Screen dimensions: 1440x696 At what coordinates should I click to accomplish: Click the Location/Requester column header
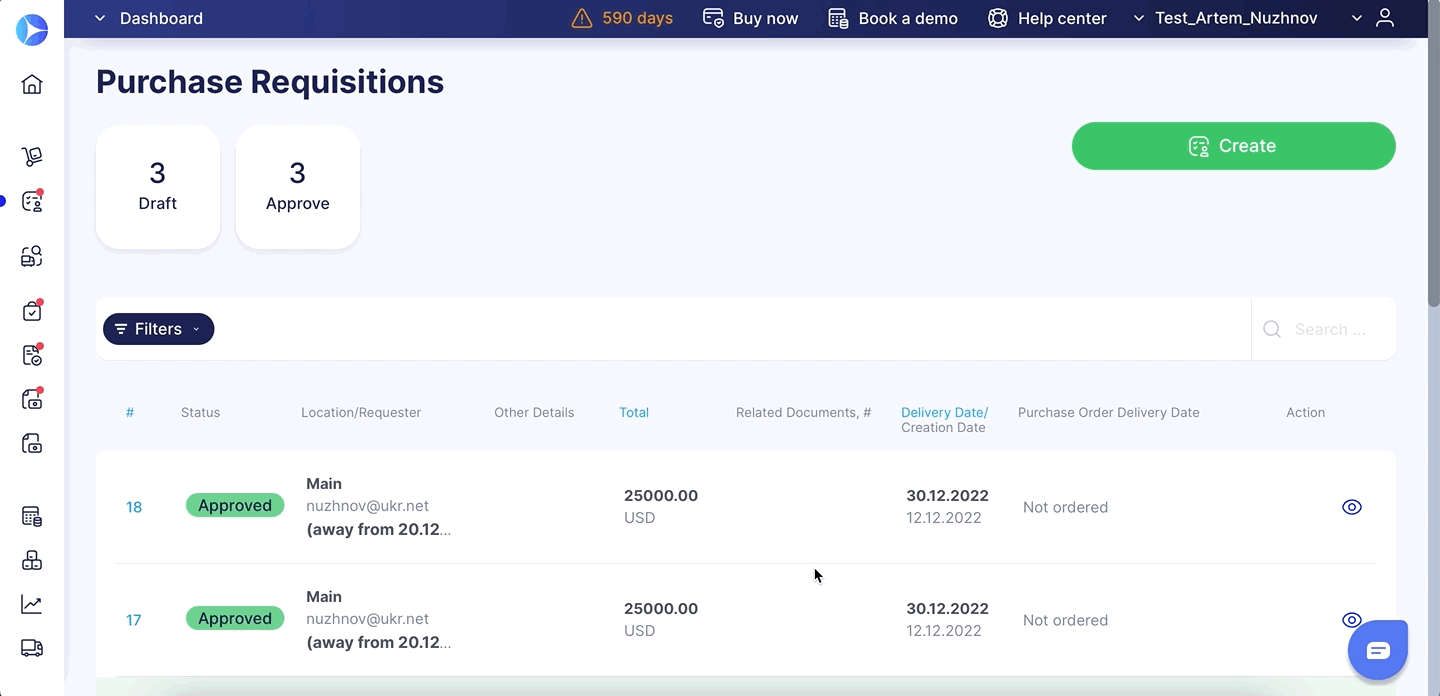[x=361, y=412]
